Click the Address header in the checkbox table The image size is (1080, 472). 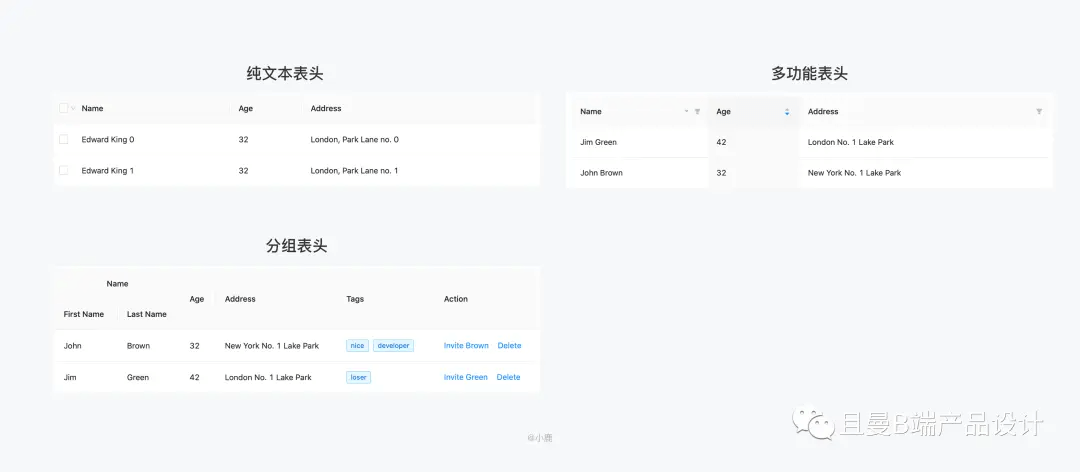(326, 108)
